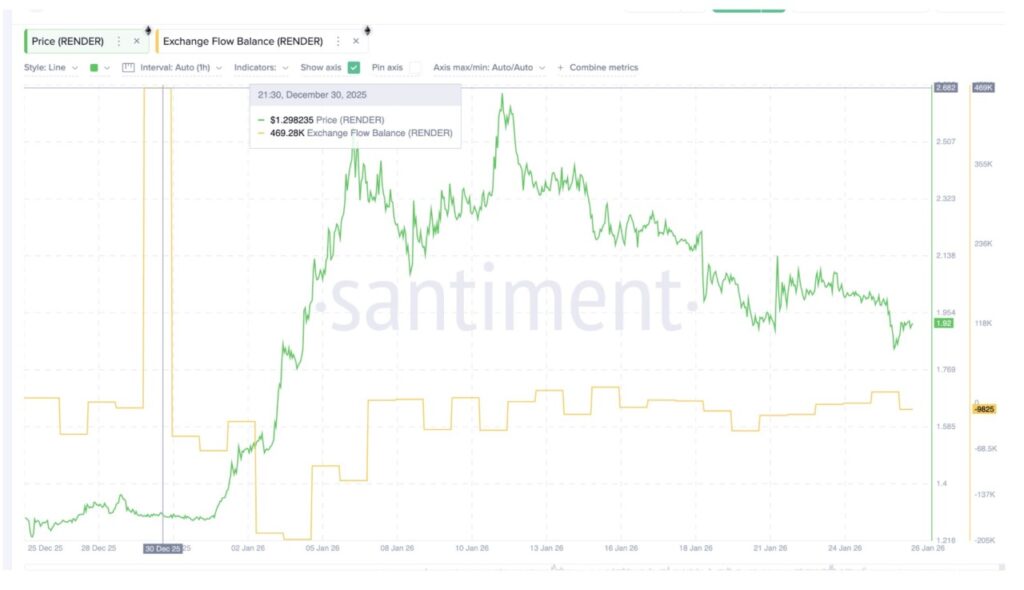
Task: Click the 30 Dec 25 date marker
Action: [x=163, y=548]
